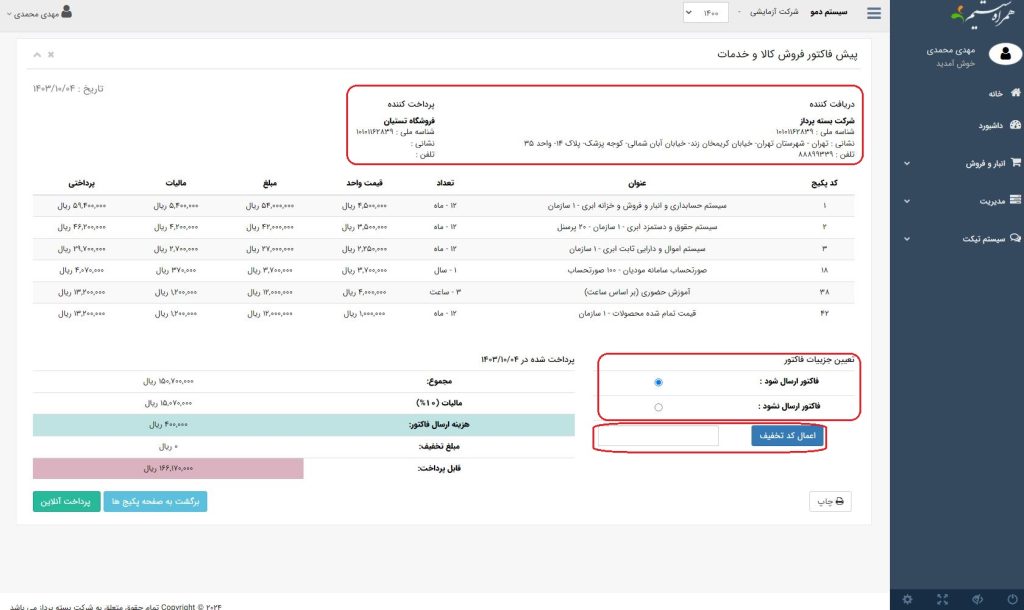Click the 'اعمال کد تخفیف' button
The image size is (1024, 610).
click(788, 436)
